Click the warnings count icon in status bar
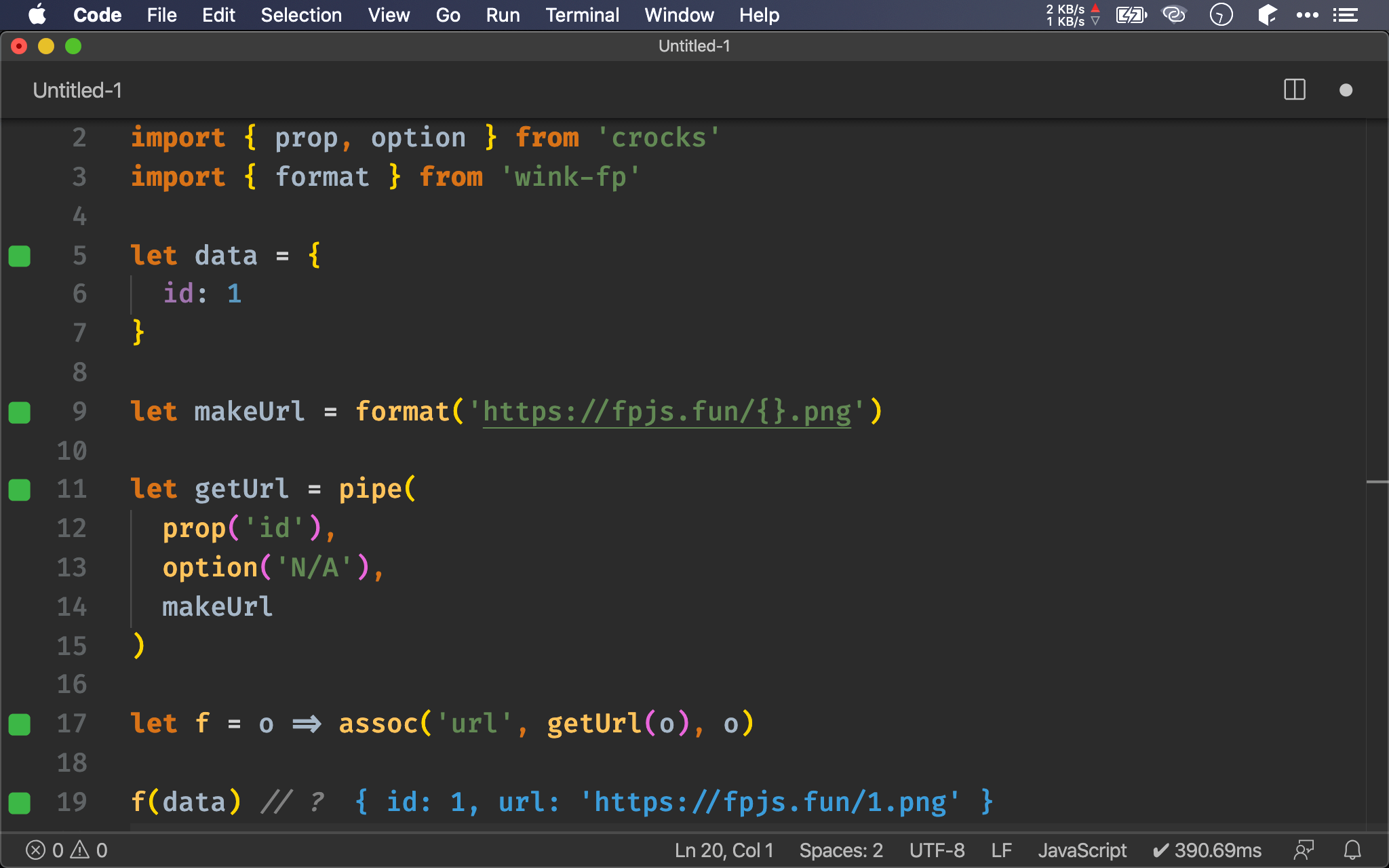Image resolution: width=1389 pixels, height=868 pixels. [x=89, y=850]
